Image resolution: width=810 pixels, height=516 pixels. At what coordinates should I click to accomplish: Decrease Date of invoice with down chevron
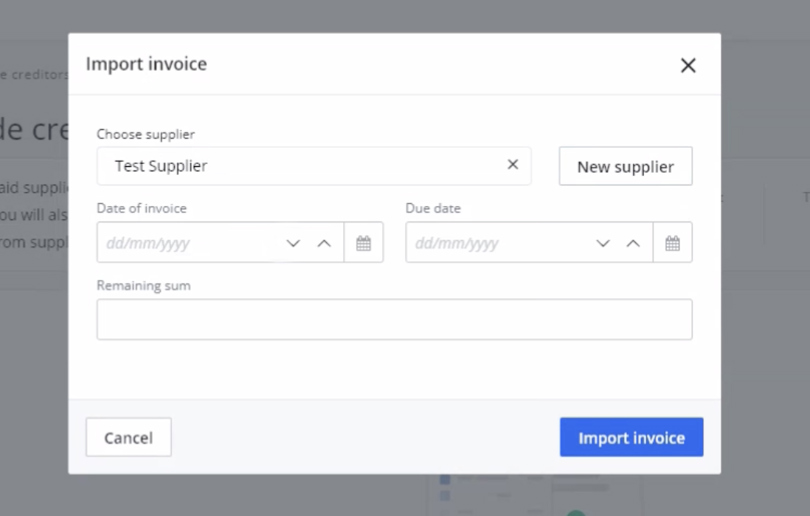coord(293,243)
